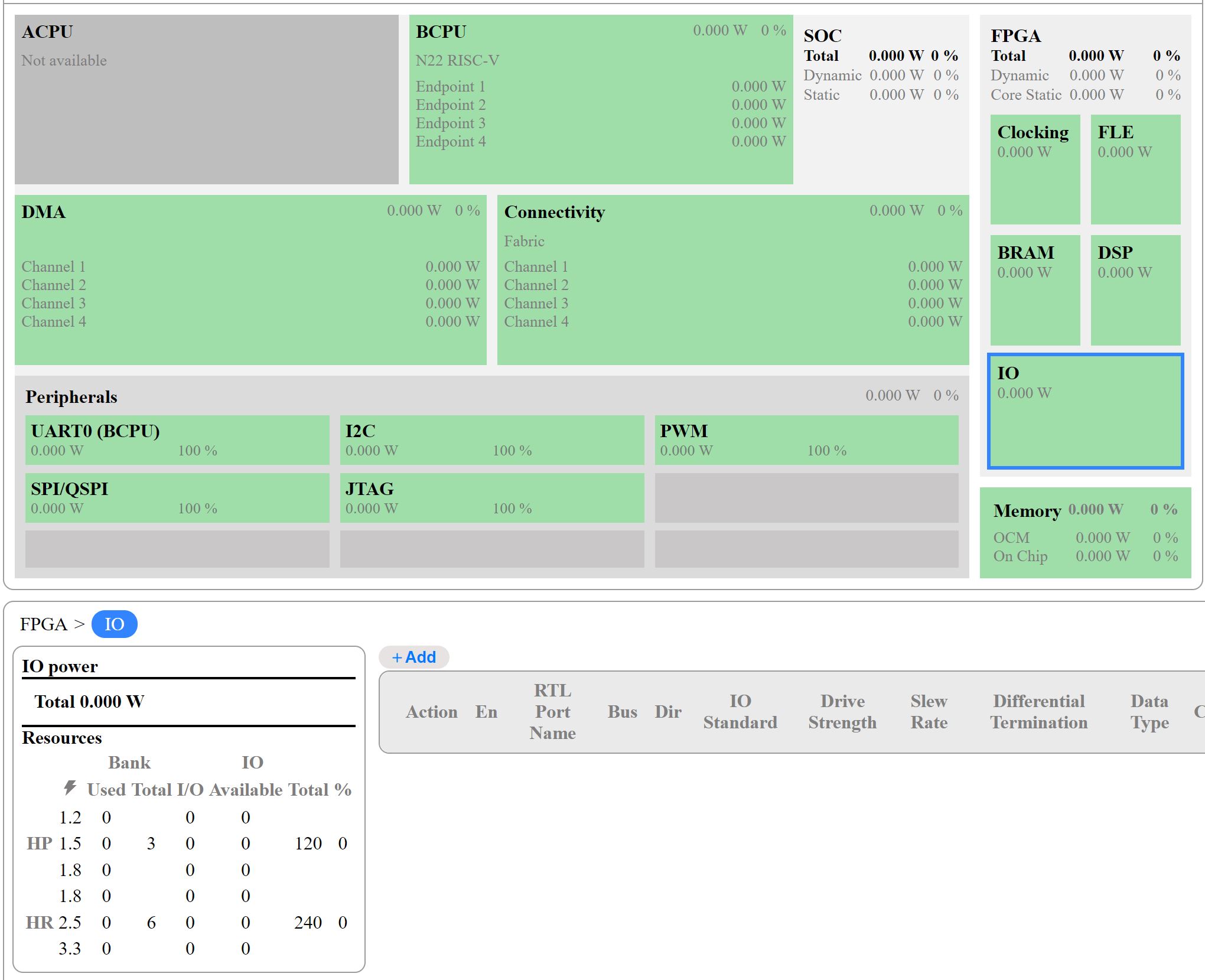Click DMA Channel 3 row
Screen dimensions: 1205x980
coord(250,303)
